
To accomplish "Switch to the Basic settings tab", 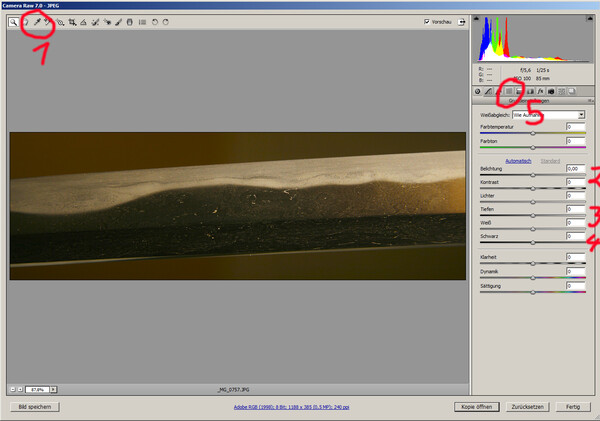I will [x=478, y=91].
